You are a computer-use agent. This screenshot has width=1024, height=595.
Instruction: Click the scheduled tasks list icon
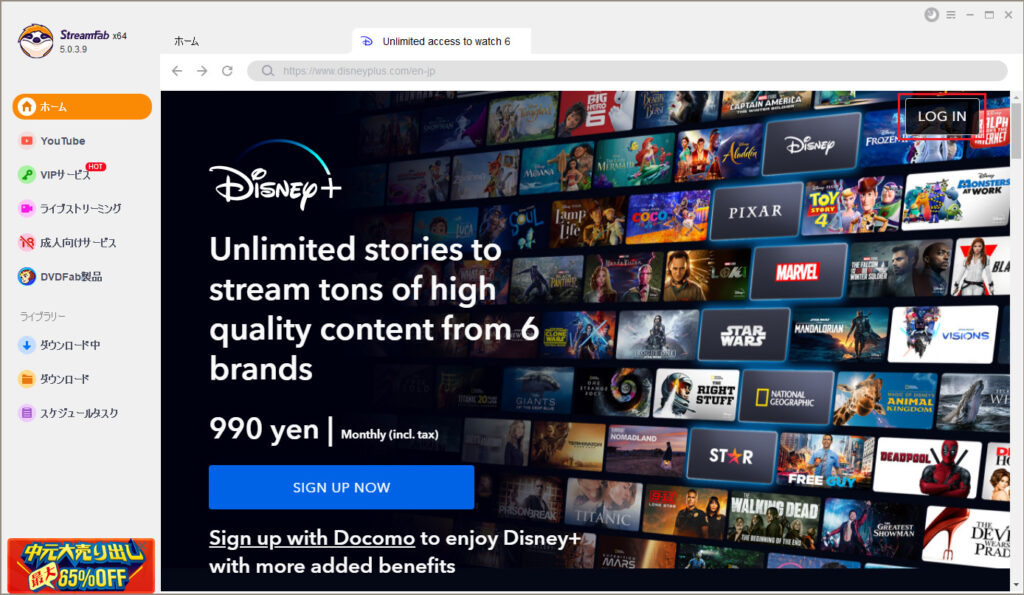(x=27, y=413)
